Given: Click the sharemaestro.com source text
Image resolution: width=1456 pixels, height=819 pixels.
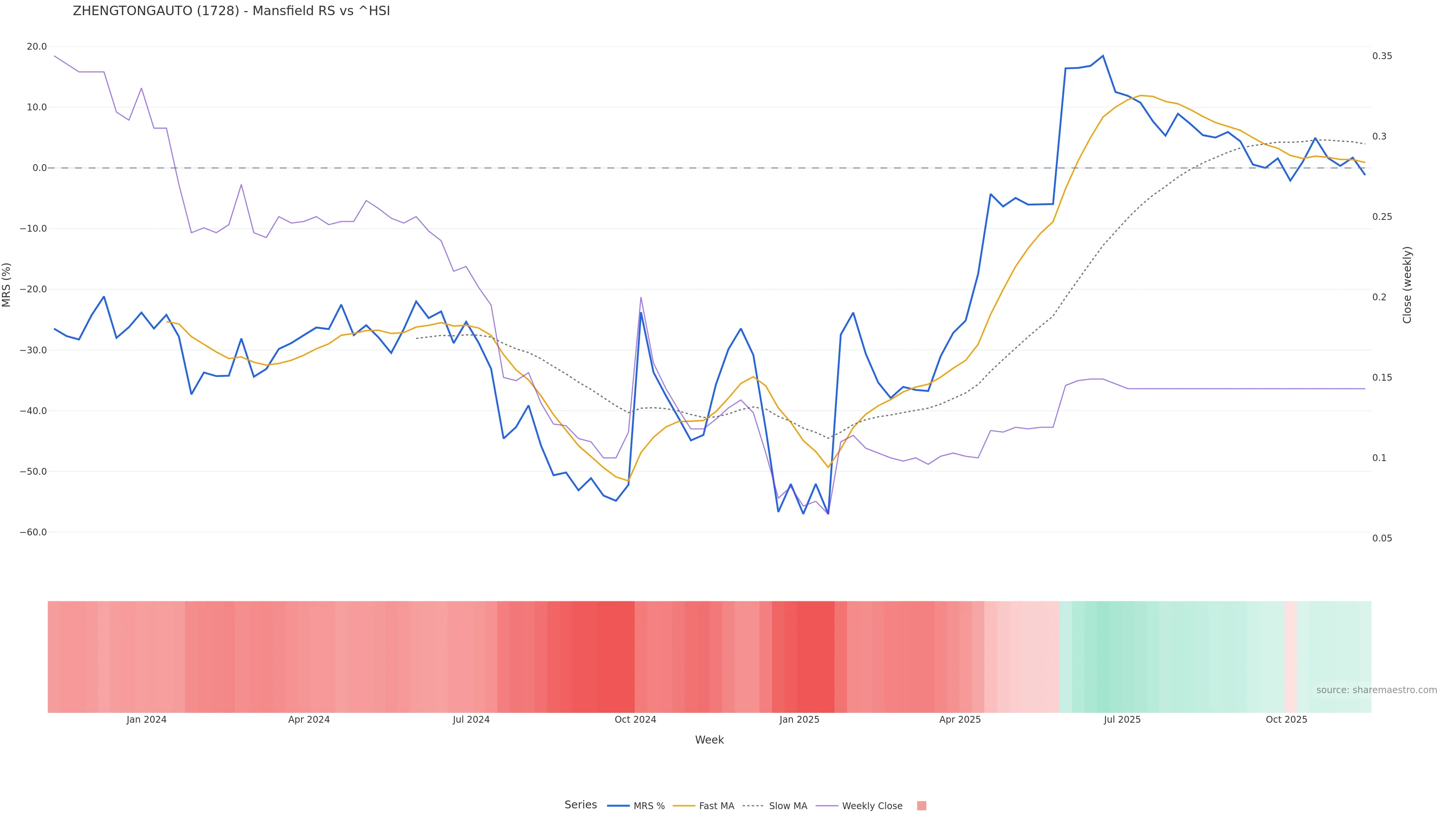Looking at the screenshot, I should point(1376,690).
